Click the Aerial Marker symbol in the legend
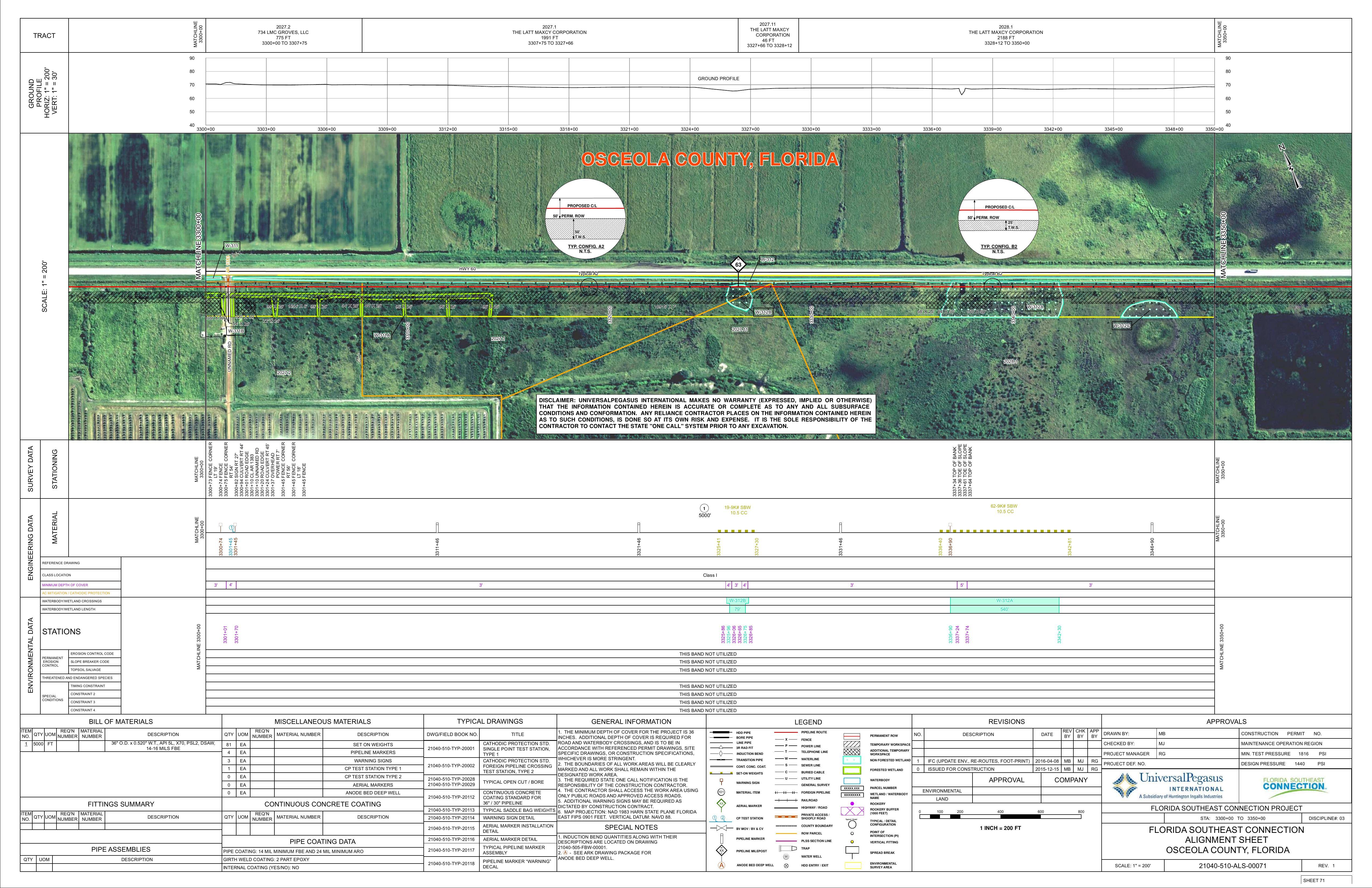 click(x=721, y=804)
